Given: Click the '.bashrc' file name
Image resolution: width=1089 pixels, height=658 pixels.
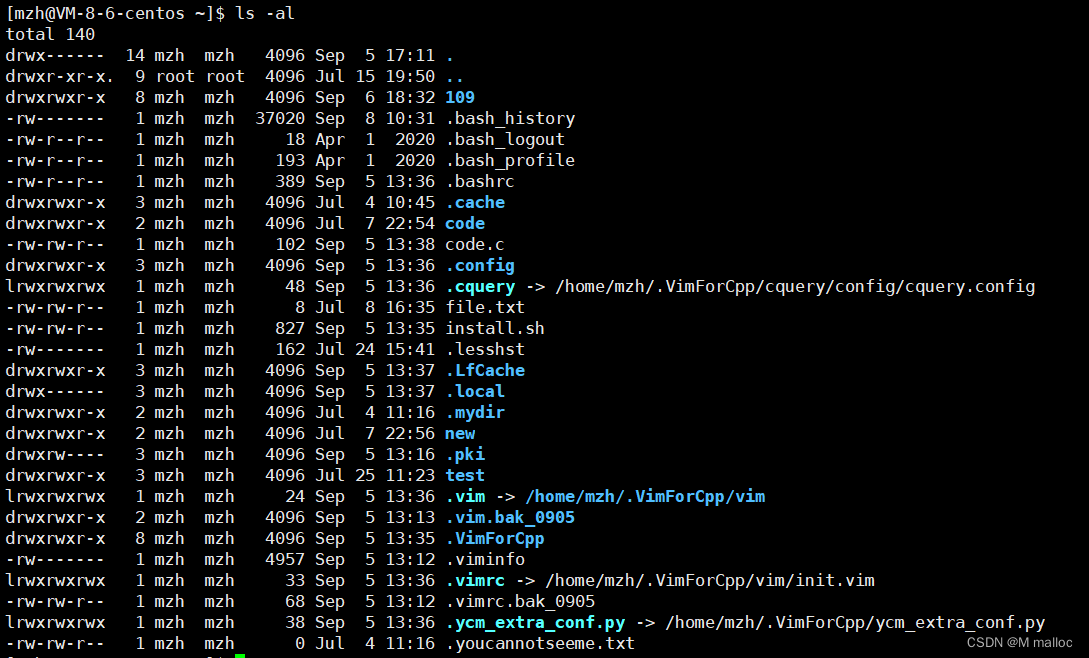Looking at the screenshot, I should coord(480,181).
